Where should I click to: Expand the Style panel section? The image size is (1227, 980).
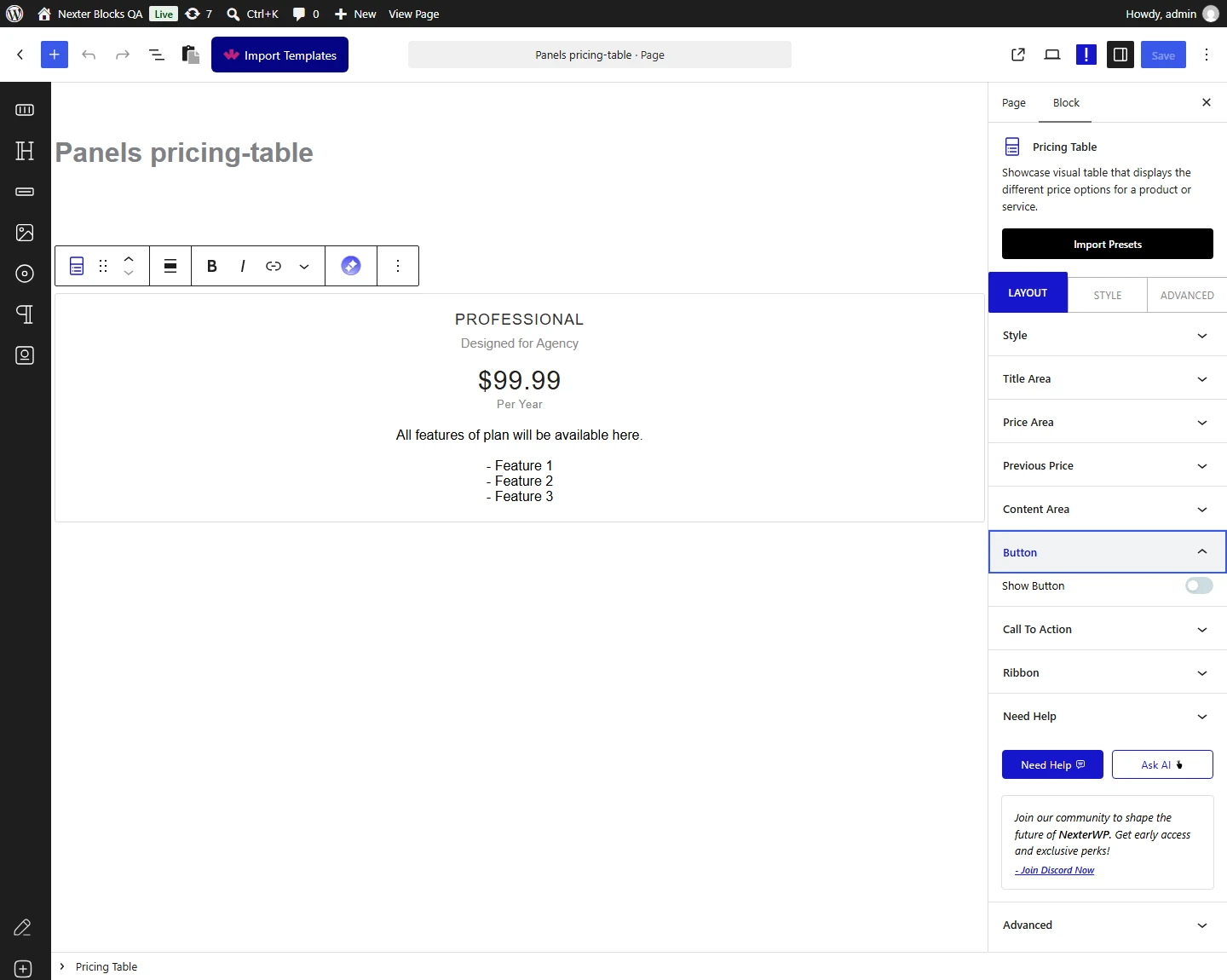(x=1108, y=335)
